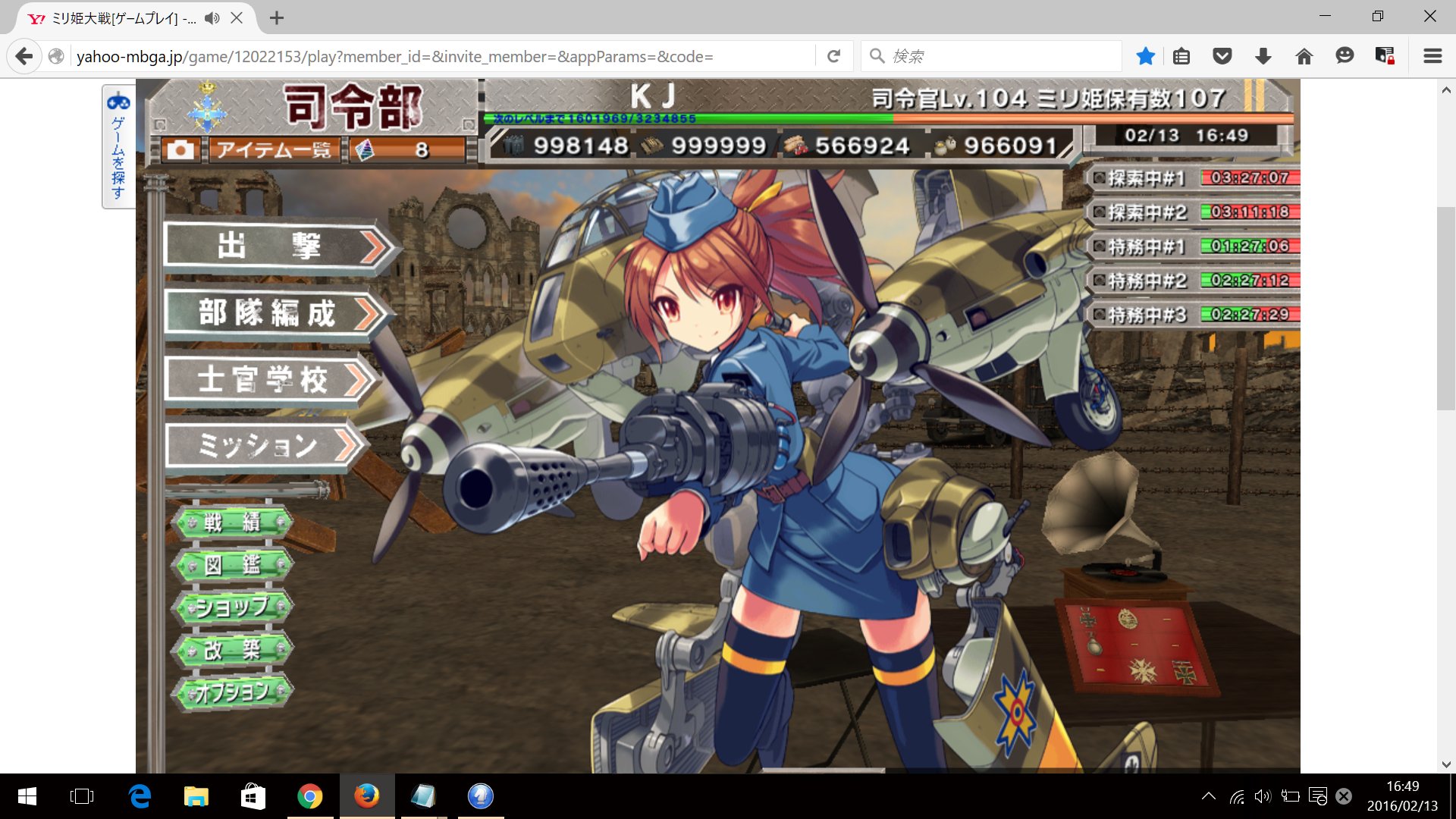Click the page vertical scrollbar thumb

[x=1446, y=308]
